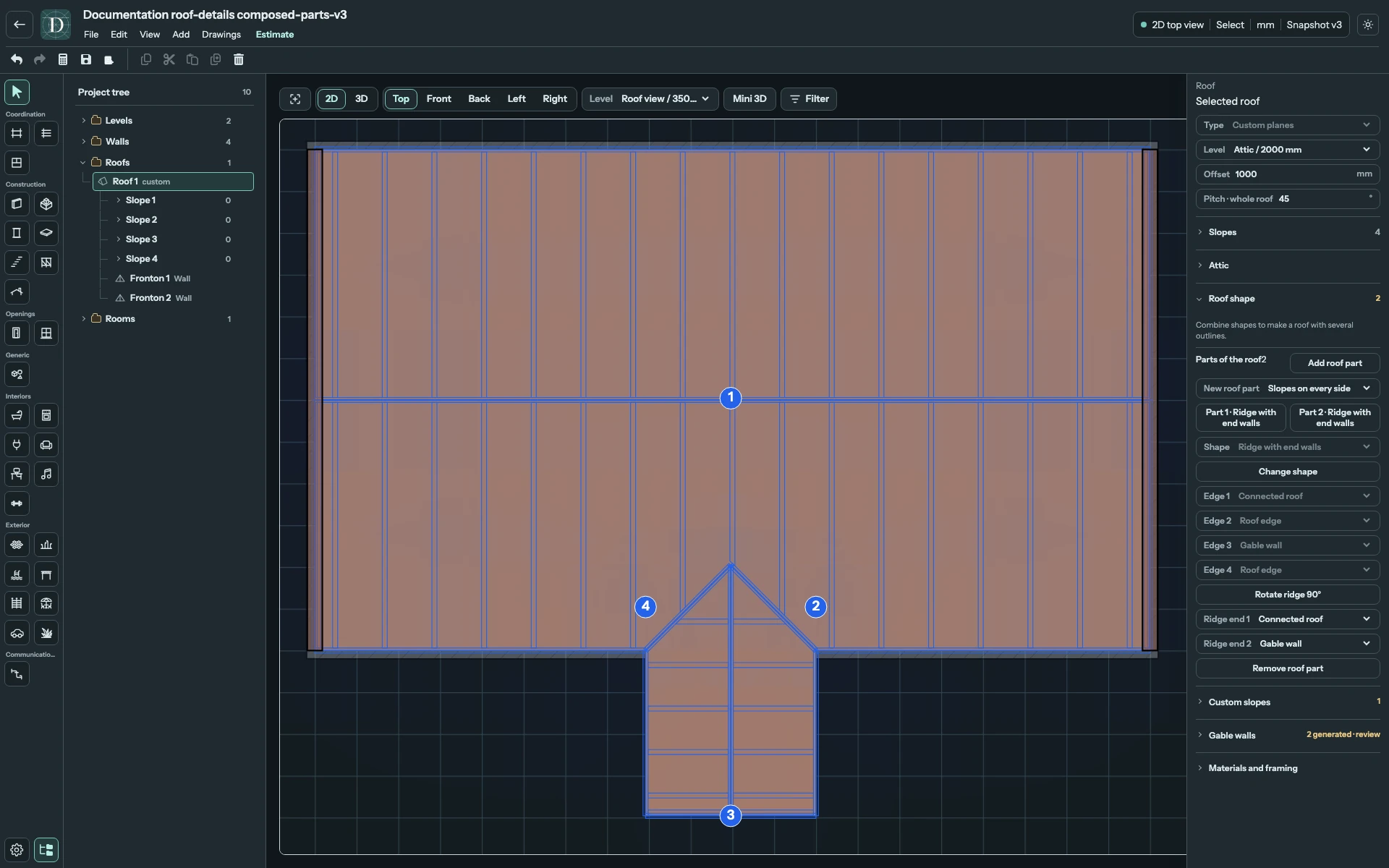1389x868 pixels.
Task: Select the roof construction tool
Action: [x=17, y=292]
